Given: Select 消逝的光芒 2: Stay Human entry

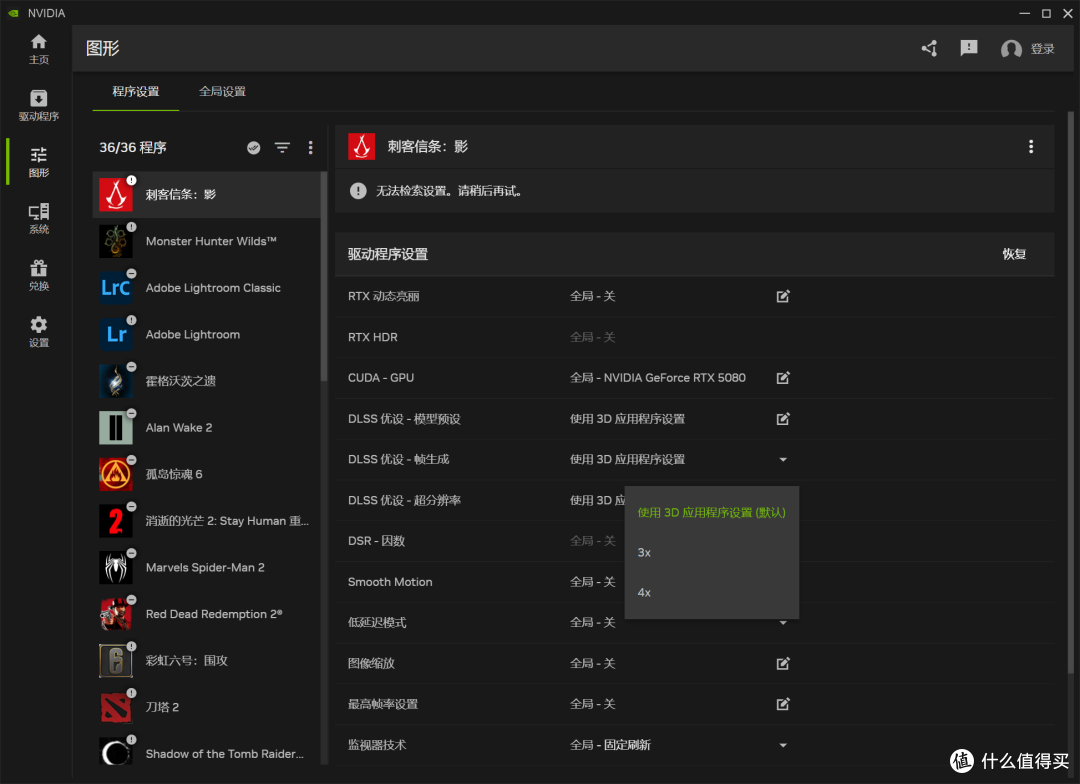Looking at the screenshot, I should pos(207,521).
